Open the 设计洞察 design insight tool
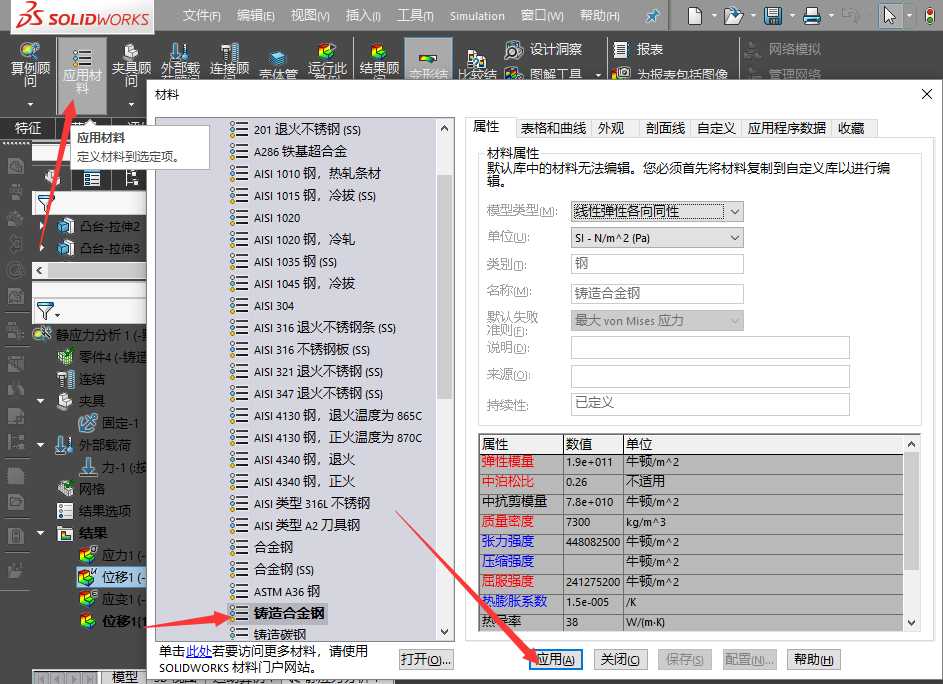 tap(543, 49)
